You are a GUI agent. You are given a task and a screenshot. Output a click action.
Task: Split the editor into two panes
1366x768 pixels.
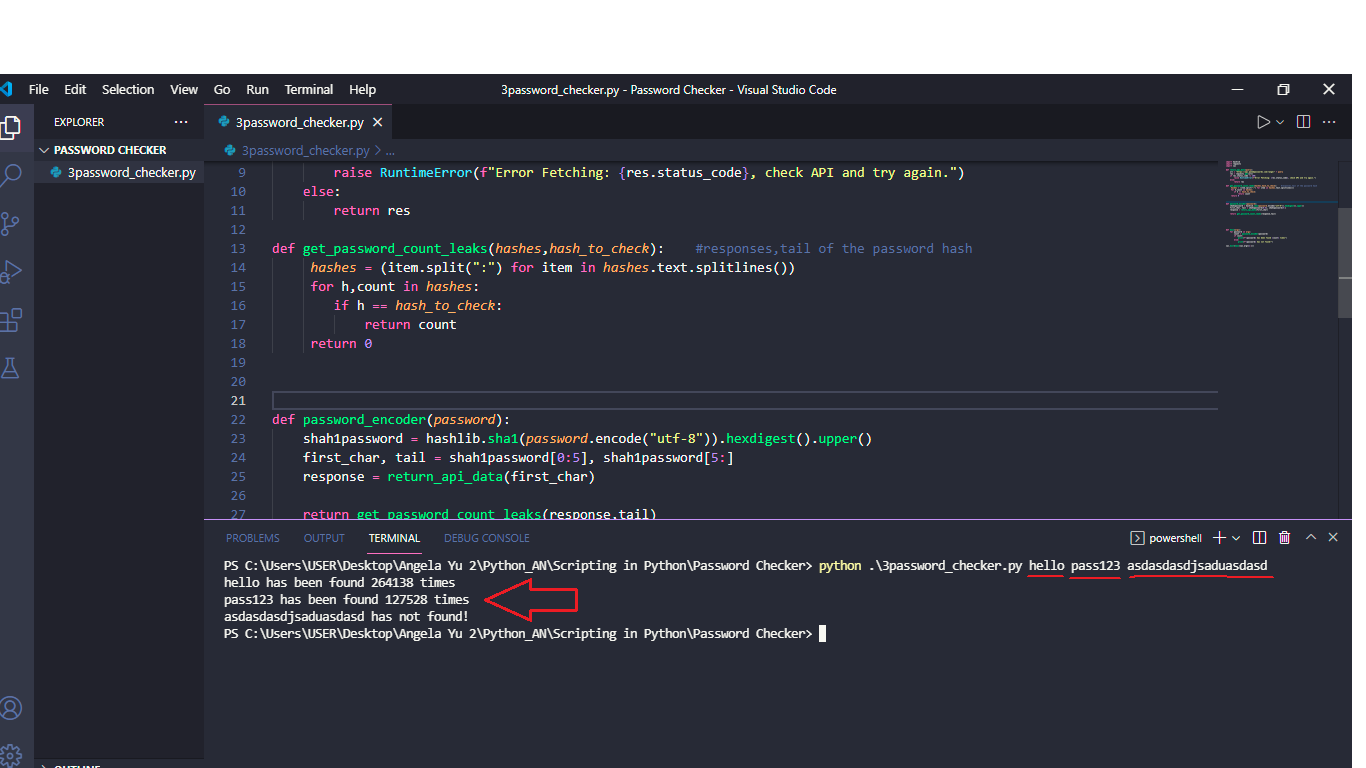(1301, 120)
